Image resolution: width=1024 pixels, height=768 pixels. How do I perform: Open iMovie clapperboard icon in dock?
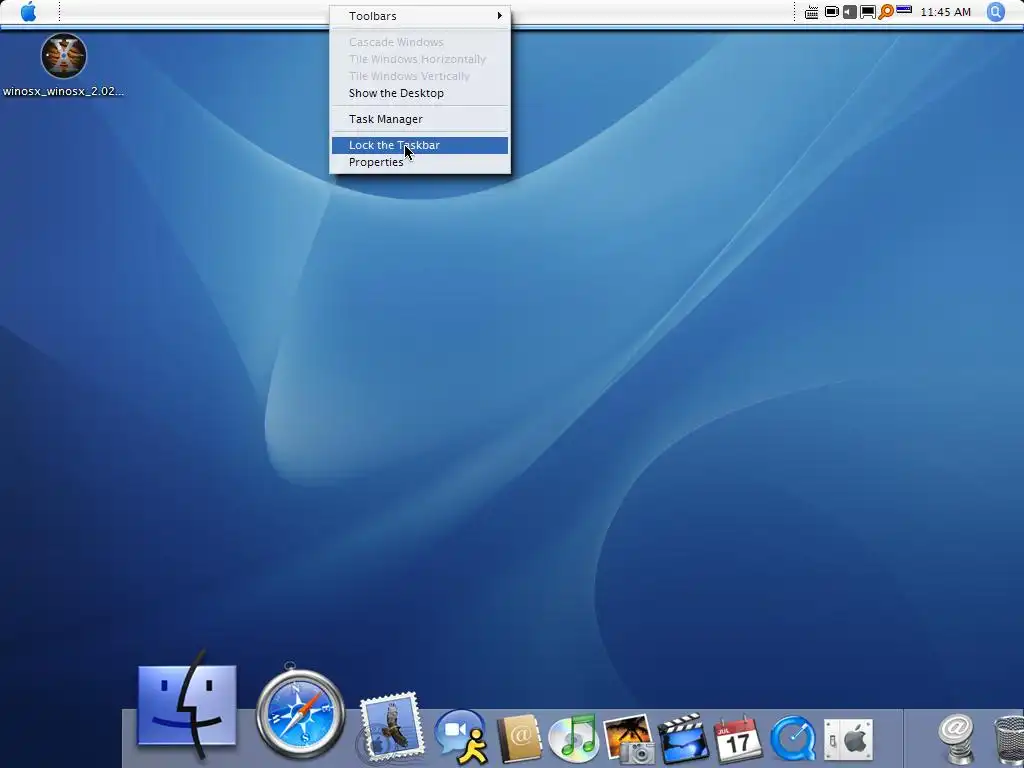[682, 738]
